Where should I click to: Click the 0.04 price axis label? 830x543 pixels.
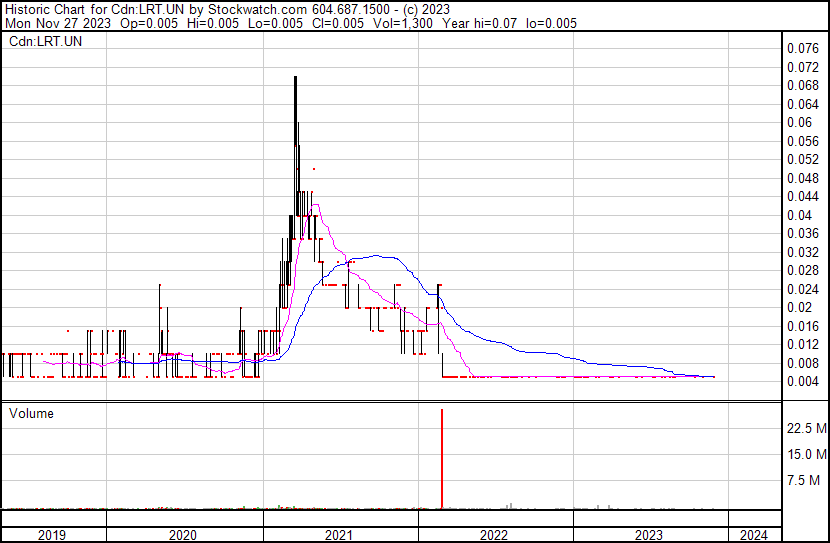coord(800,215)
